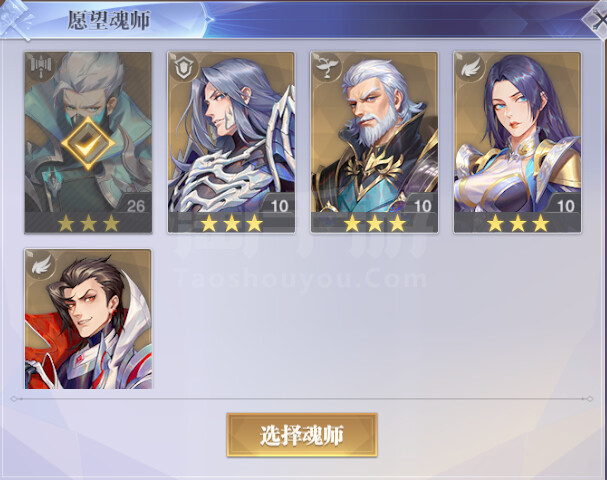607x480 pixels.
Task: Select the silver long-haired armored character card
Action: tap(231, 142)
